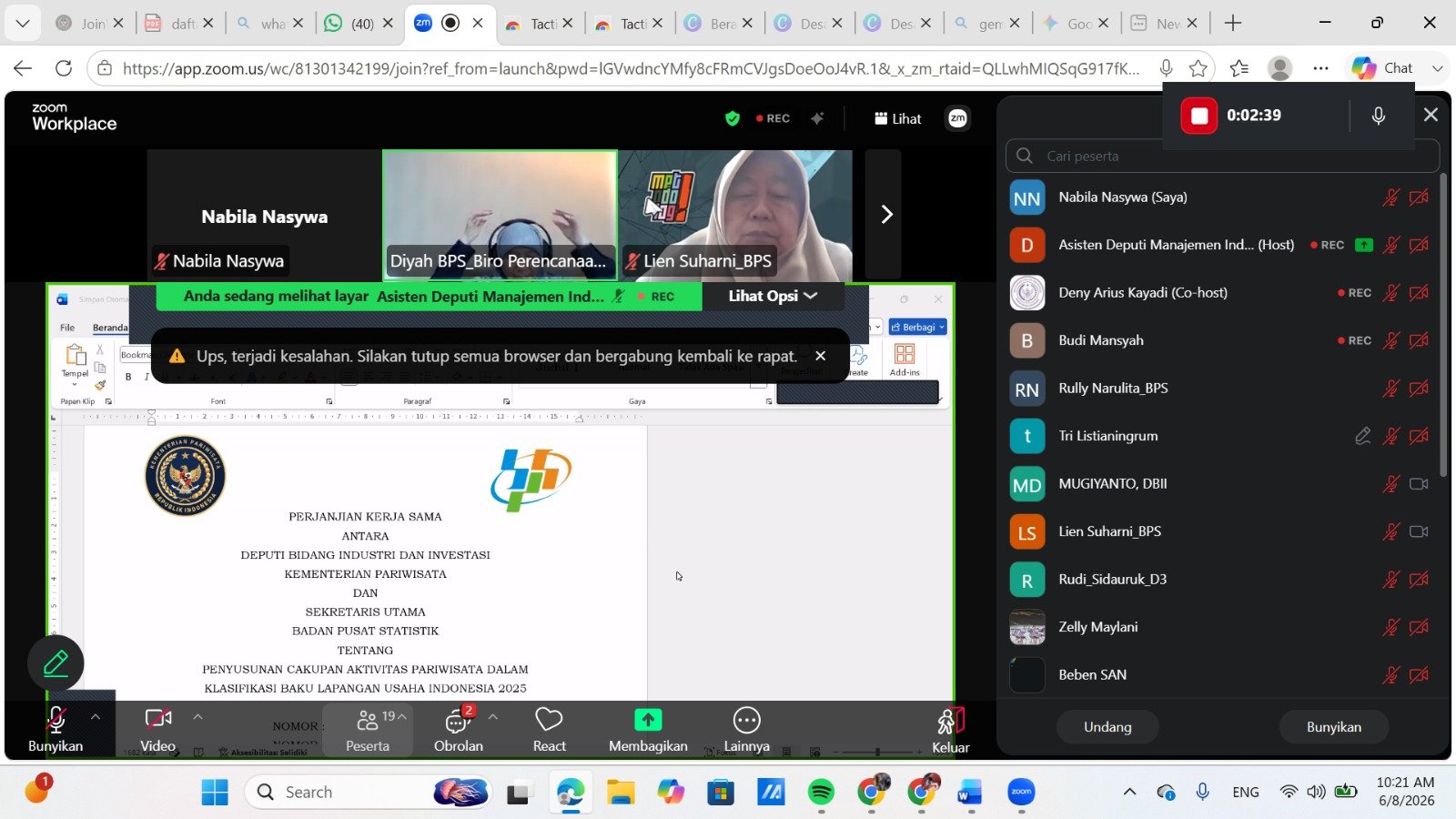Screen dimensions: 1456x819
Task: Expand arrow next to Copilot Chat
Action: pyautogui.click(x=1437, y=68)
